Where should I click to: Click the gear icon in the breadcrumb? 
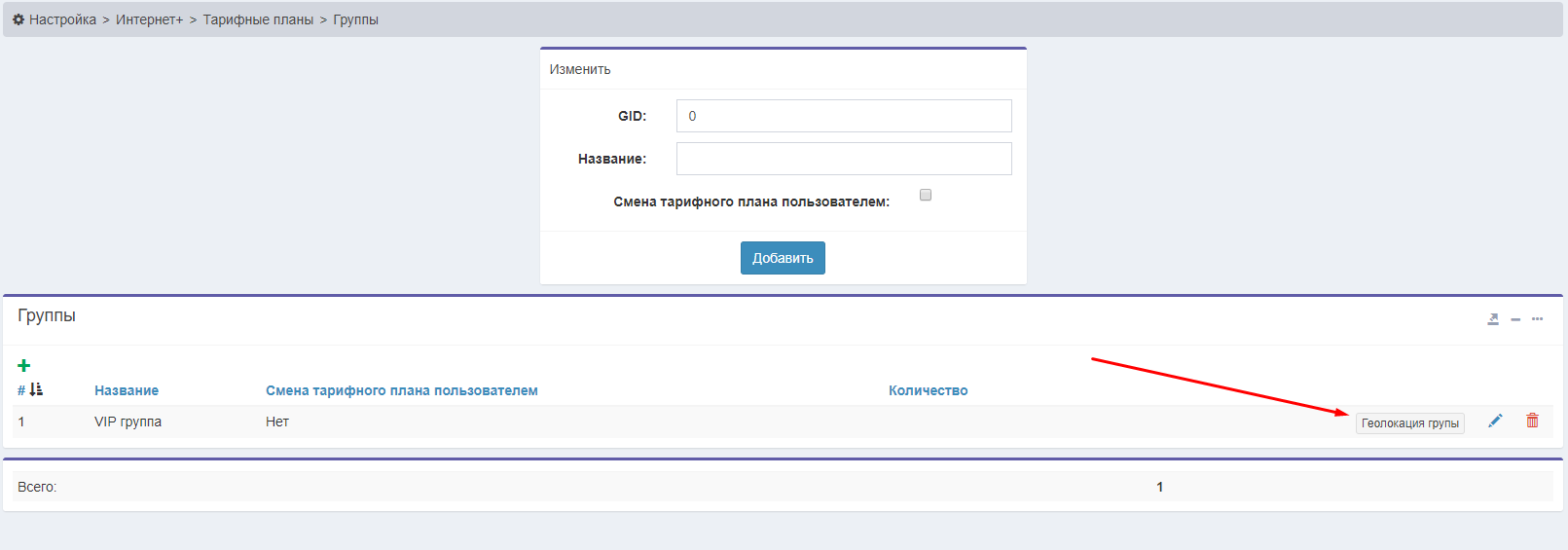(18, 19)
